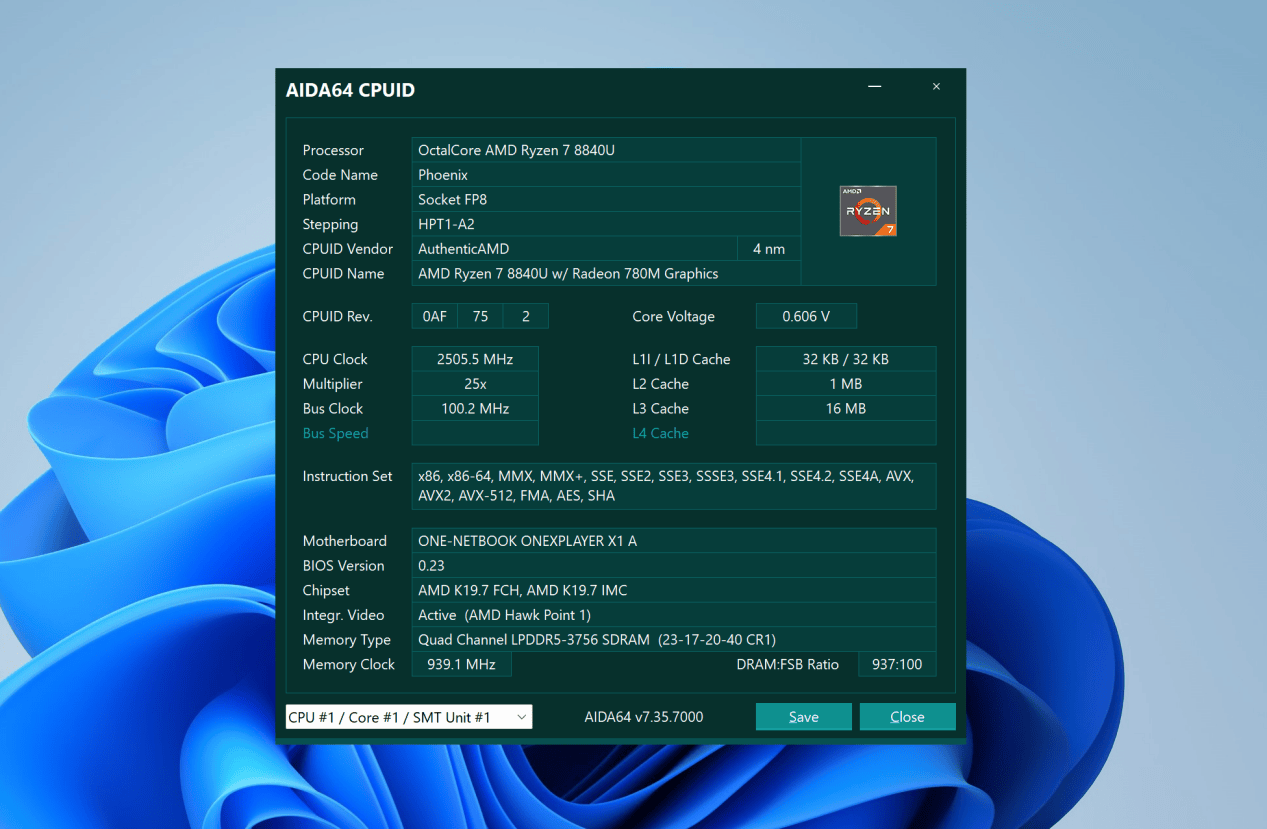The height and width of the screenshot is (829, 1267).
Task: Click the "100.2 MHz" bus clock value
Action: 475,408
